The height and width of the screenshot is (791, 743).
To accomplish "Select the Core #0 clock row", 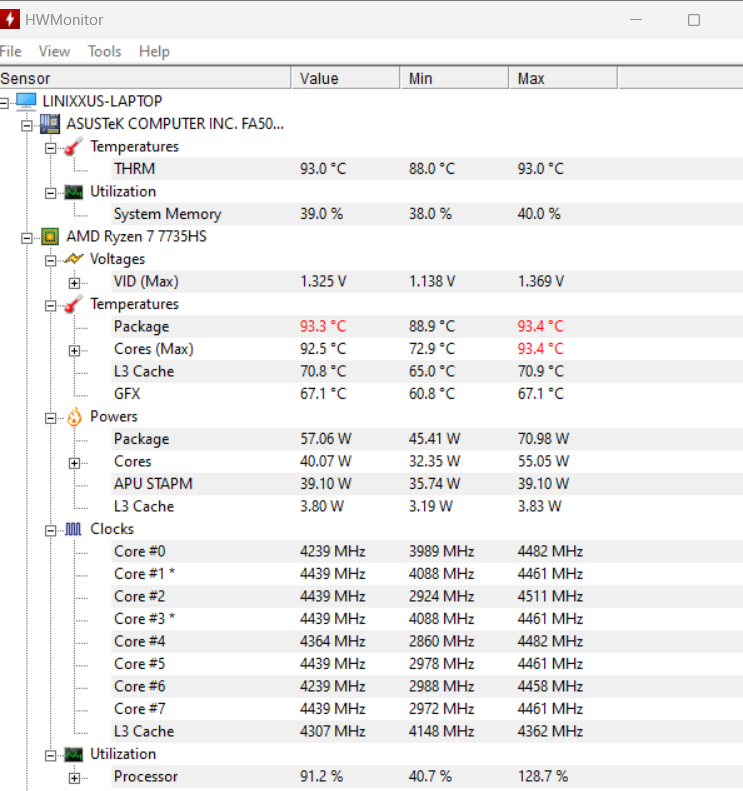I will [x=427, y=551].
